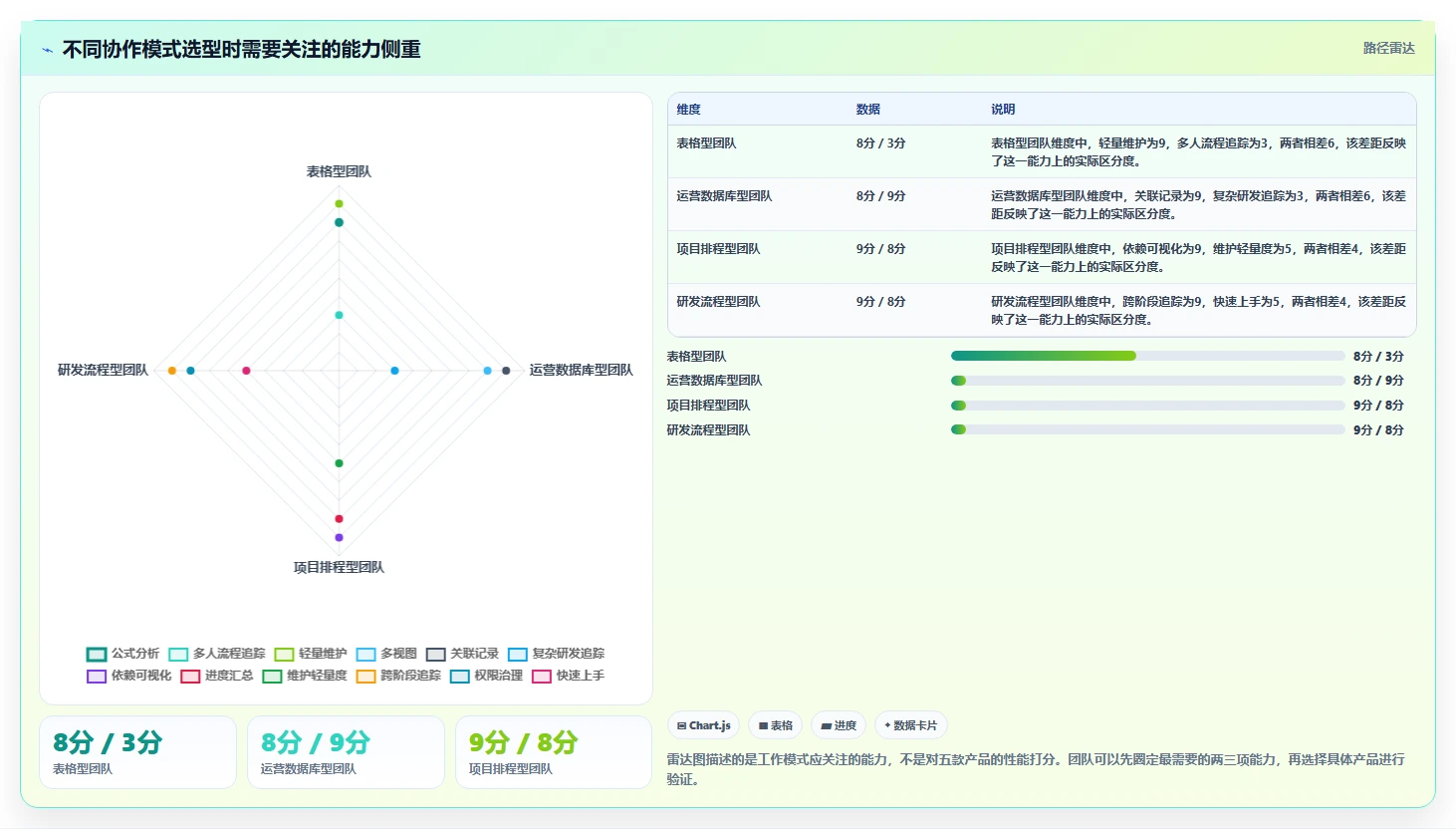Click the 表格 chip
Viewport: 1456px width, 829px height.
pos(775,725)
